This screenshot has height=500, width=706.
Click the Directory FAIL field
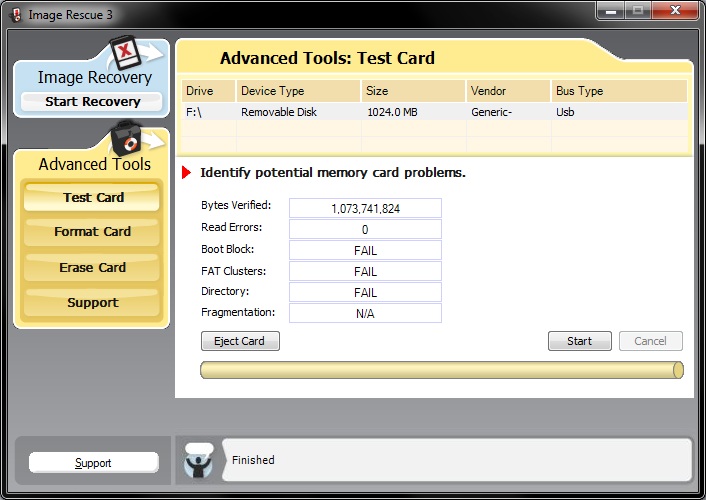(365, 292)
